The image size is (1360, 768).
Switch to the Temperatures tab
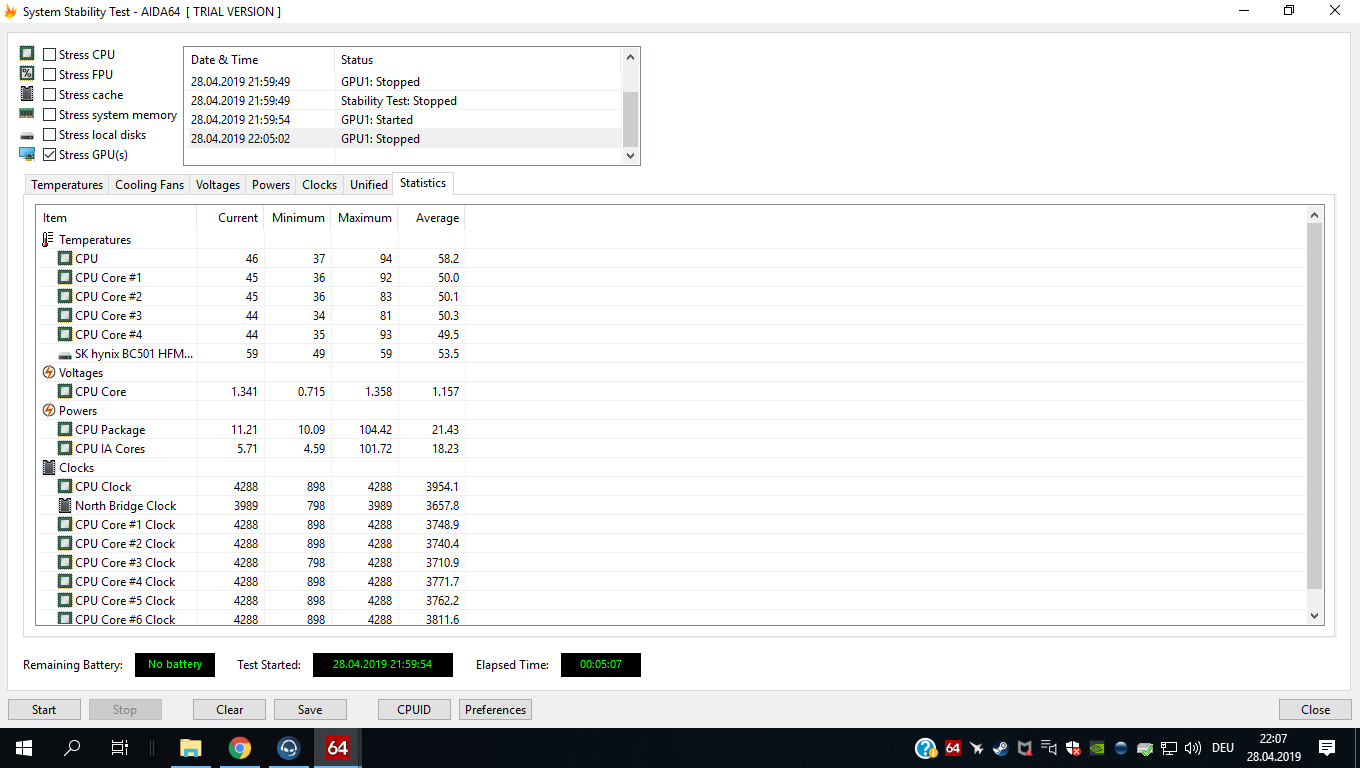[67, 185]
